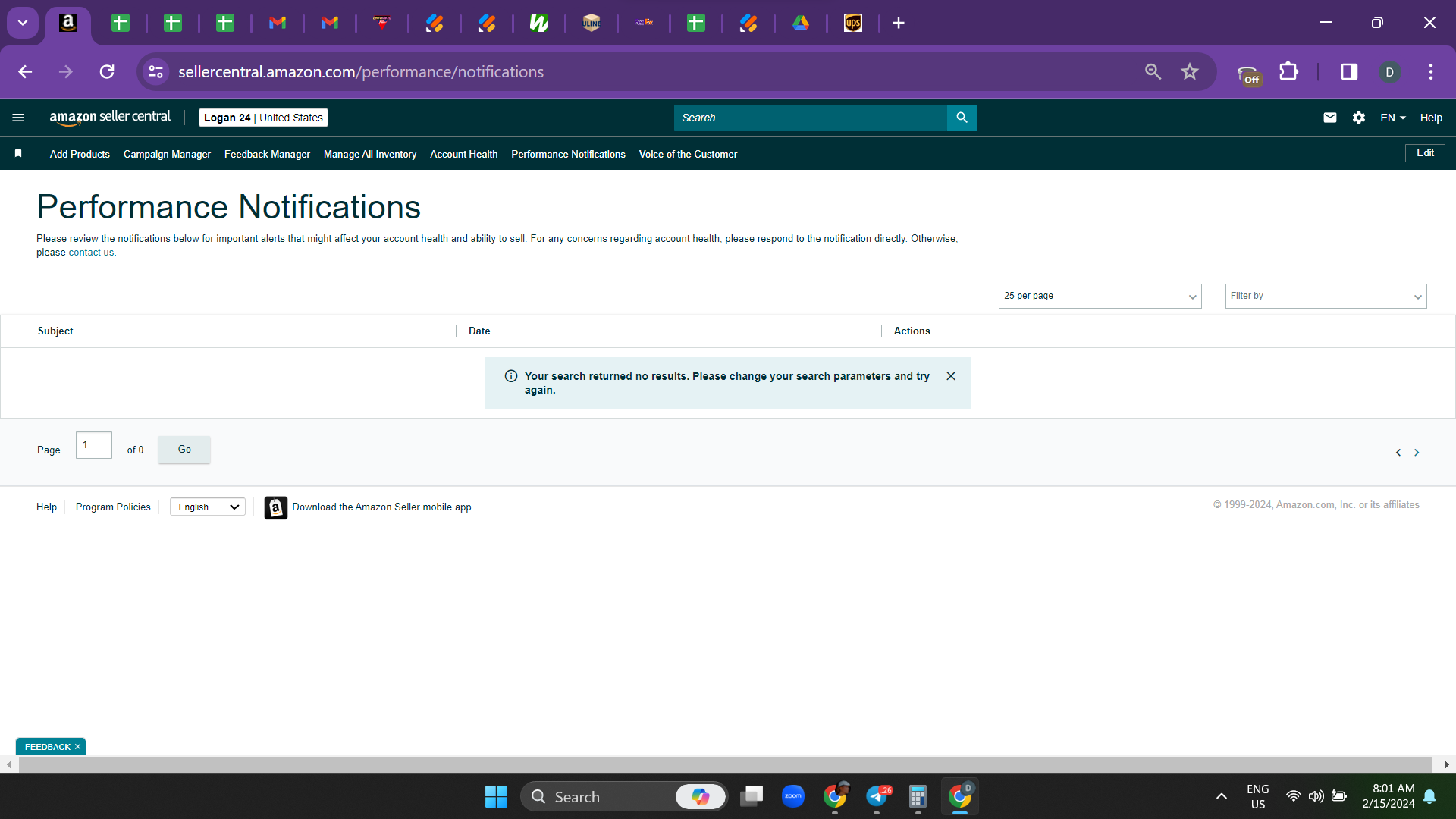
Task: Open Chrome profile D avatar
Action: click(x=1389, y=72)
